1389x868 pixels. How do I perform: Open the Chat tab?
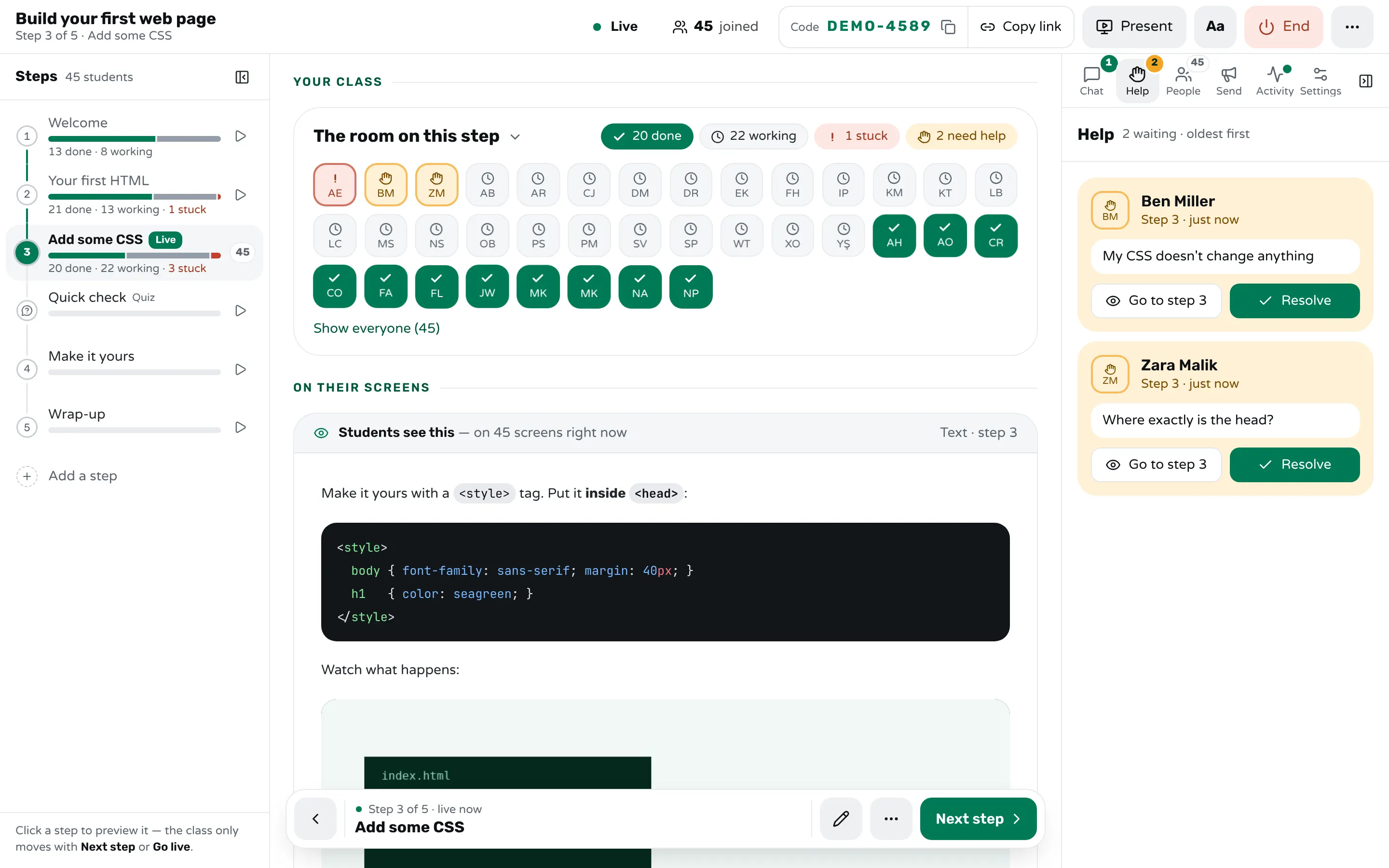click(1091, 81)
